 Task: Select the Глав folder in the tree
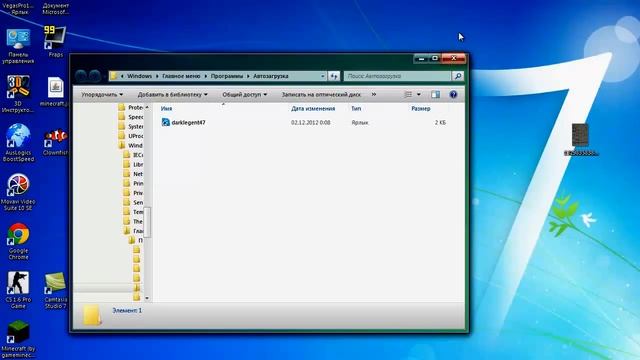133,231
